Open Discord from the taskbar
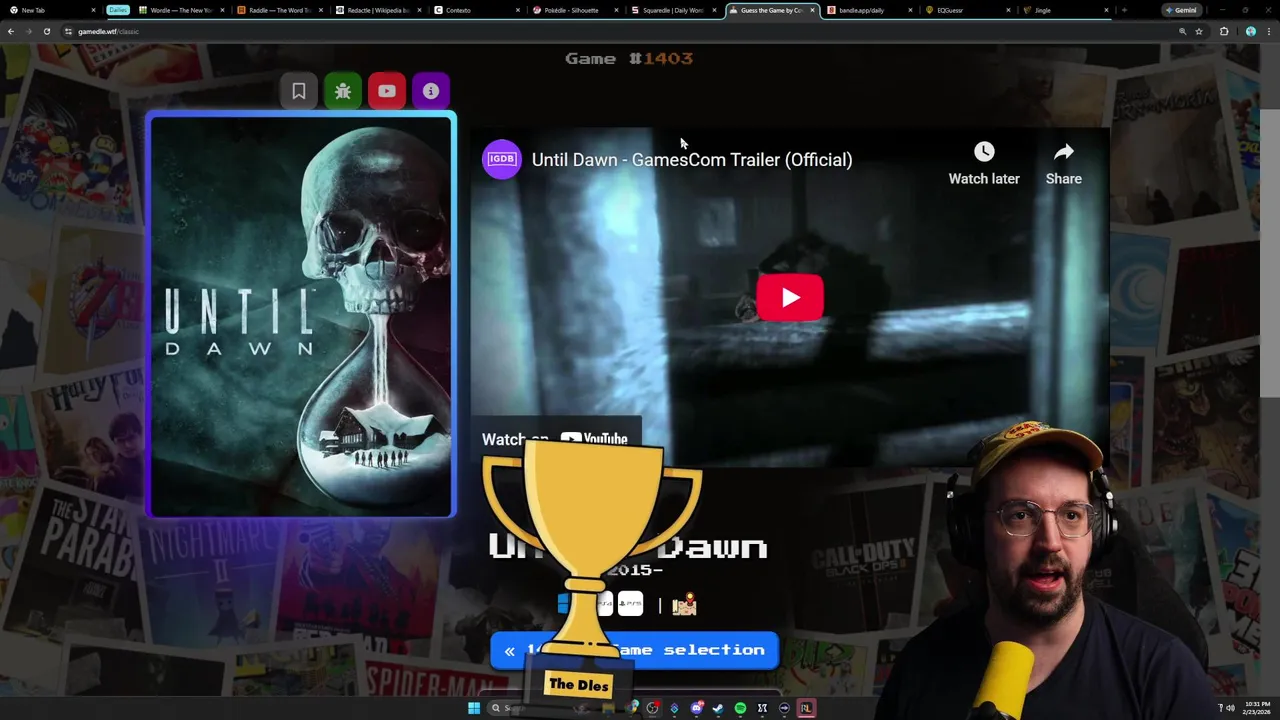 click(696, 708)
